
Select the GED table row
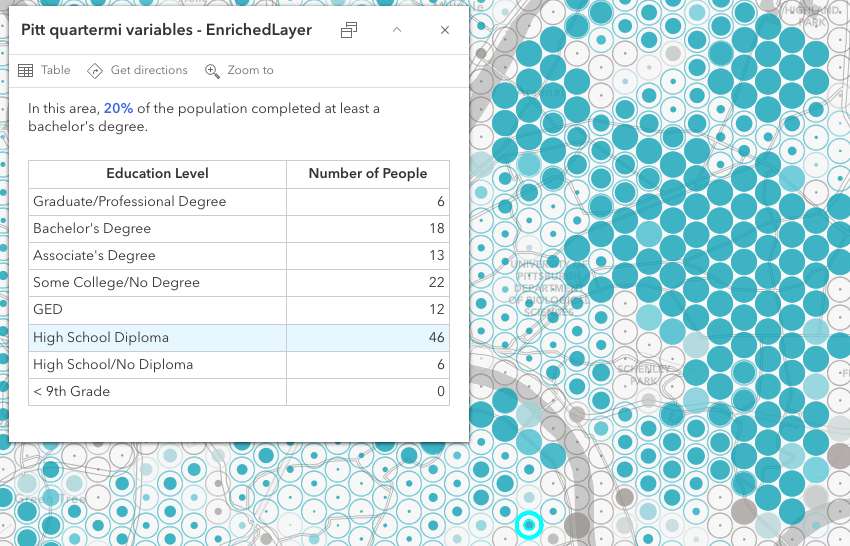238,310
